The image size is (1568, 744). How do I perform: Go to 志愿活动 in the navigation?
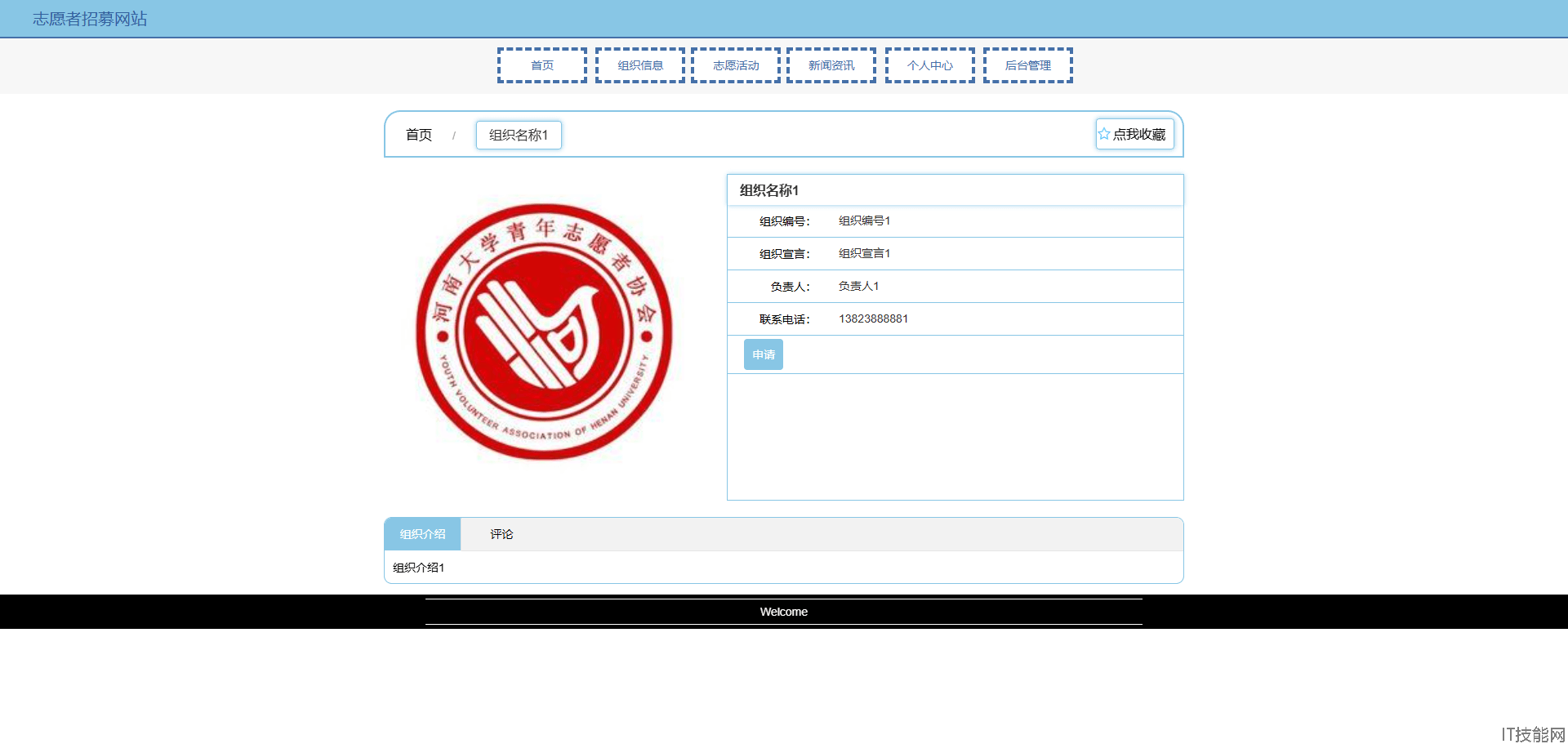tap(736, 65)
